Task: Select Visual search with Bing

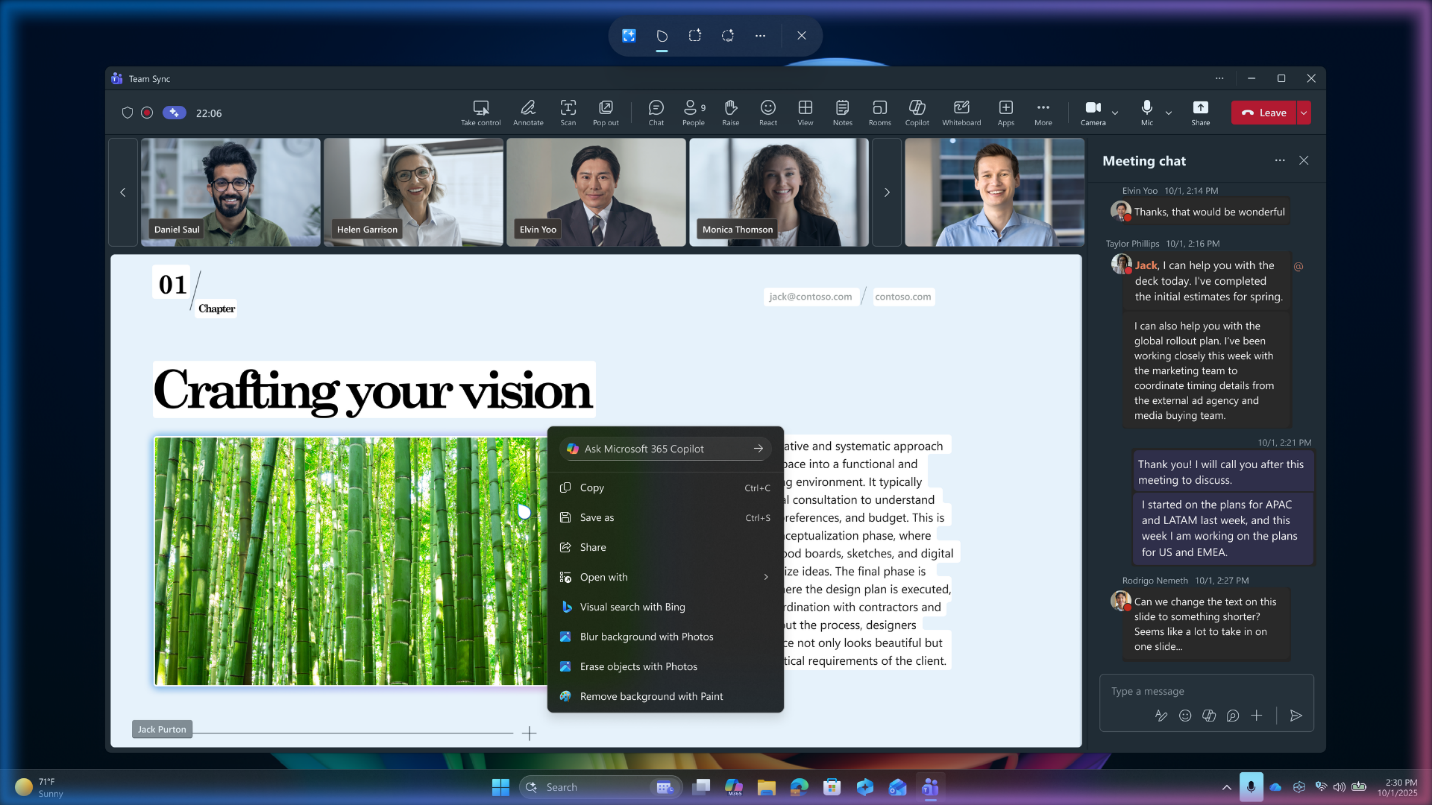Action: (666, 607)
